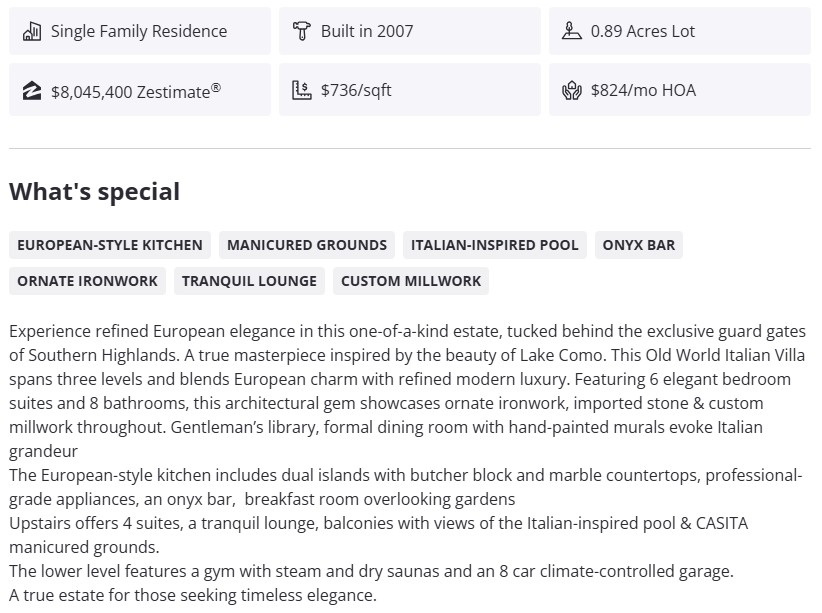
Task: Click the Built in 2007 text
Action: coord(367,31)
